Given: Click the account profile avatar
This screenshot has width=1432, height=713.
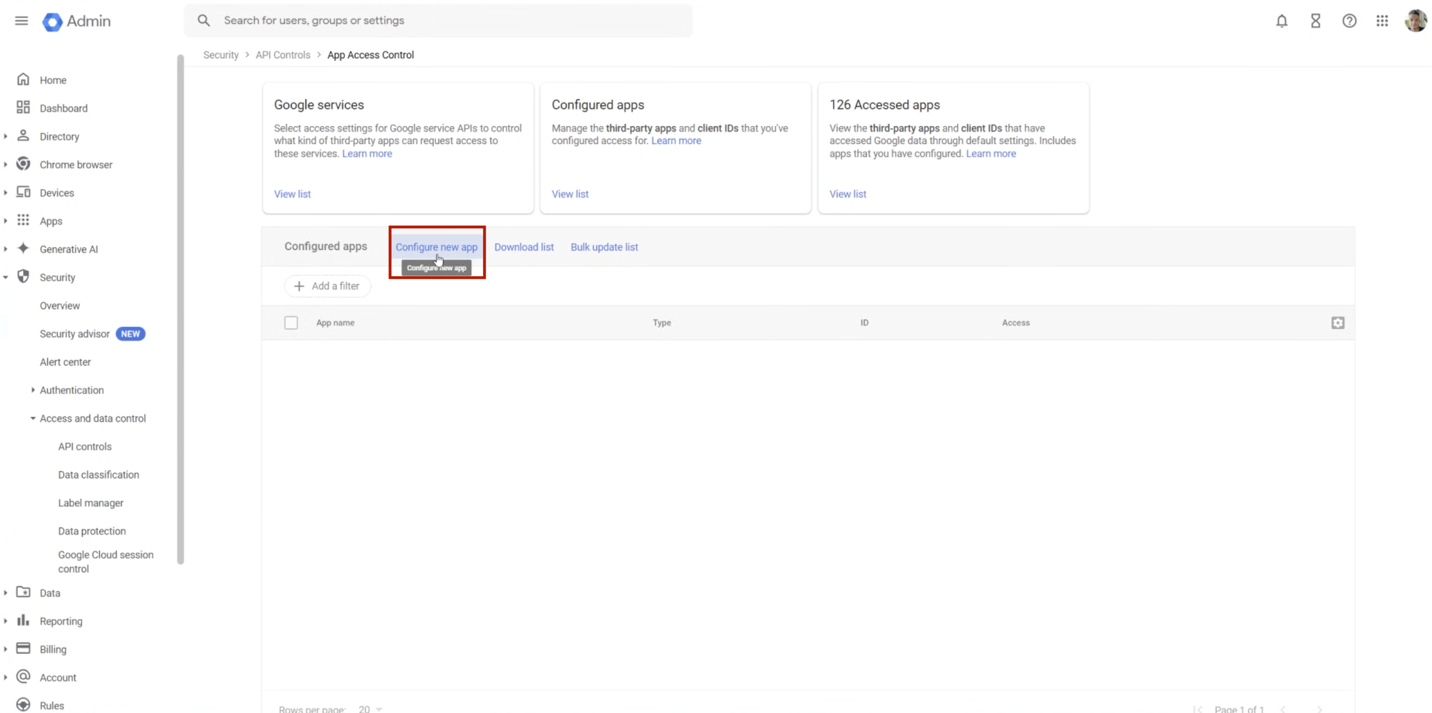Looking at the screenshot, I should pyautogui.click(x=1415, y=20).
